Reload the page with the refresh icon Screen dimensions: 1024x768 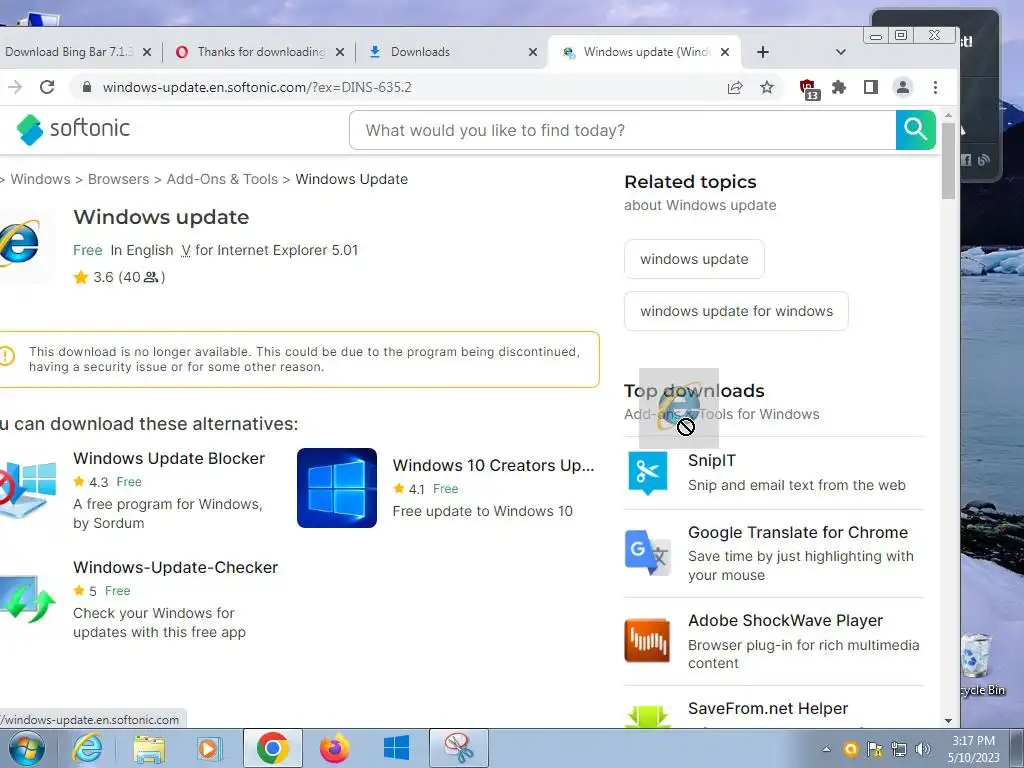pyautogui.click(x=47, y=87)
